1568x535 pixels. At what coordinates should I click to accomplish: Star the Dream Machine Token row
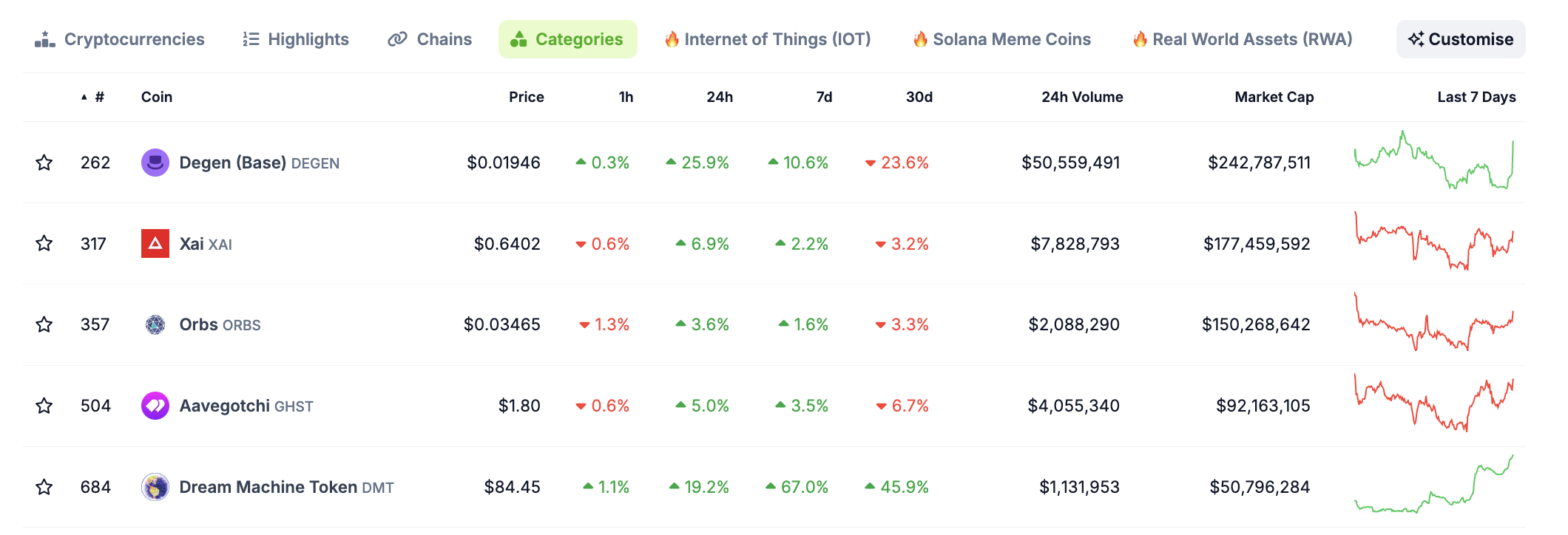pos(44,487)
